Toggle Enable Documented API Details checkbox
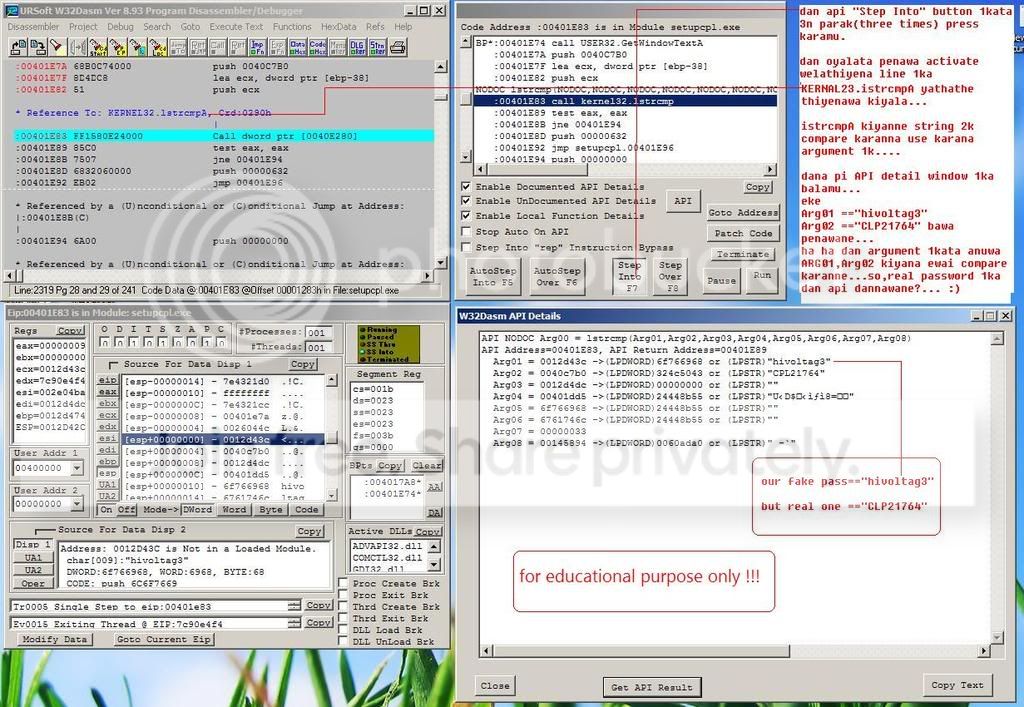 tap(466, 187)
